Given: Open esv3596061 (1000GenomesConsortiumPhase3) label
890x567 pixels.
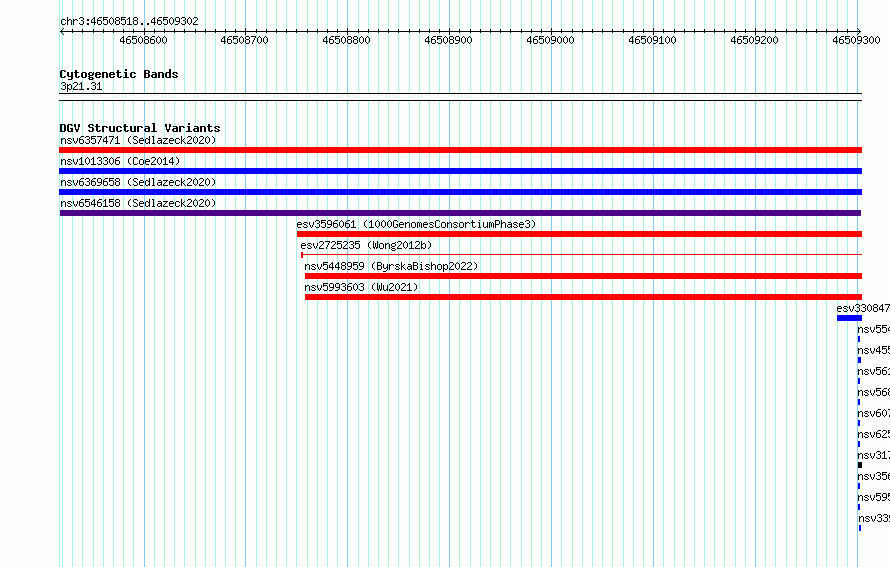Looking at the screenshot, I should point(416,224).
